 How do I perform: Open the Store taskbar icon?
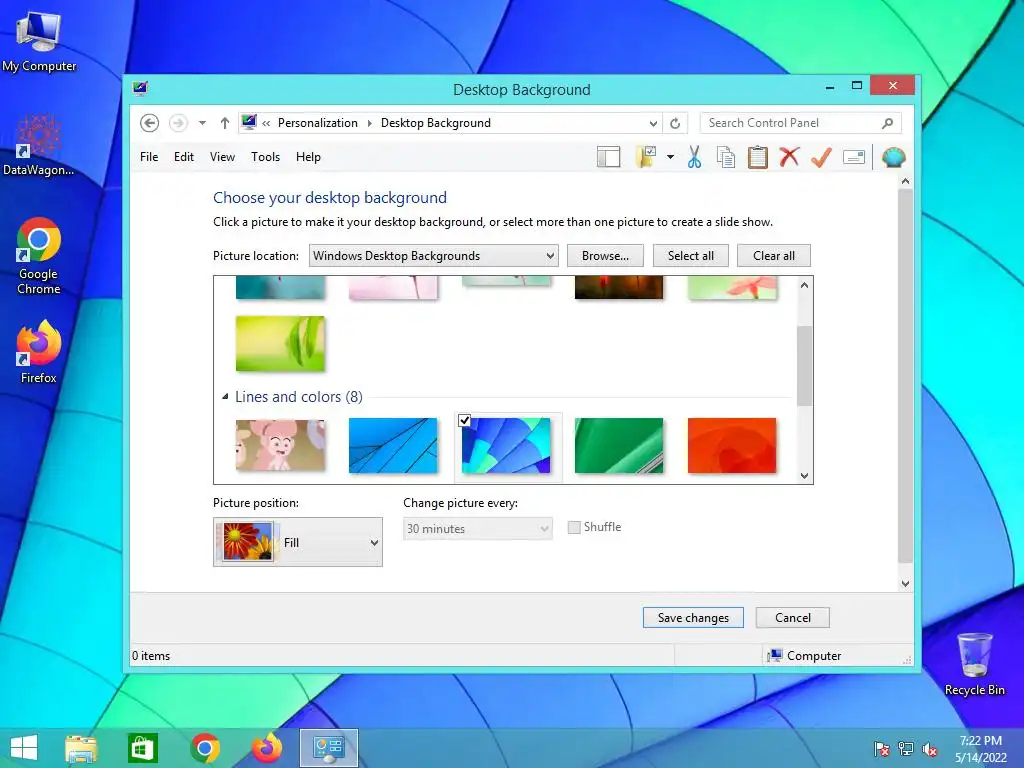pyautogui.click(x=142, y=748)
